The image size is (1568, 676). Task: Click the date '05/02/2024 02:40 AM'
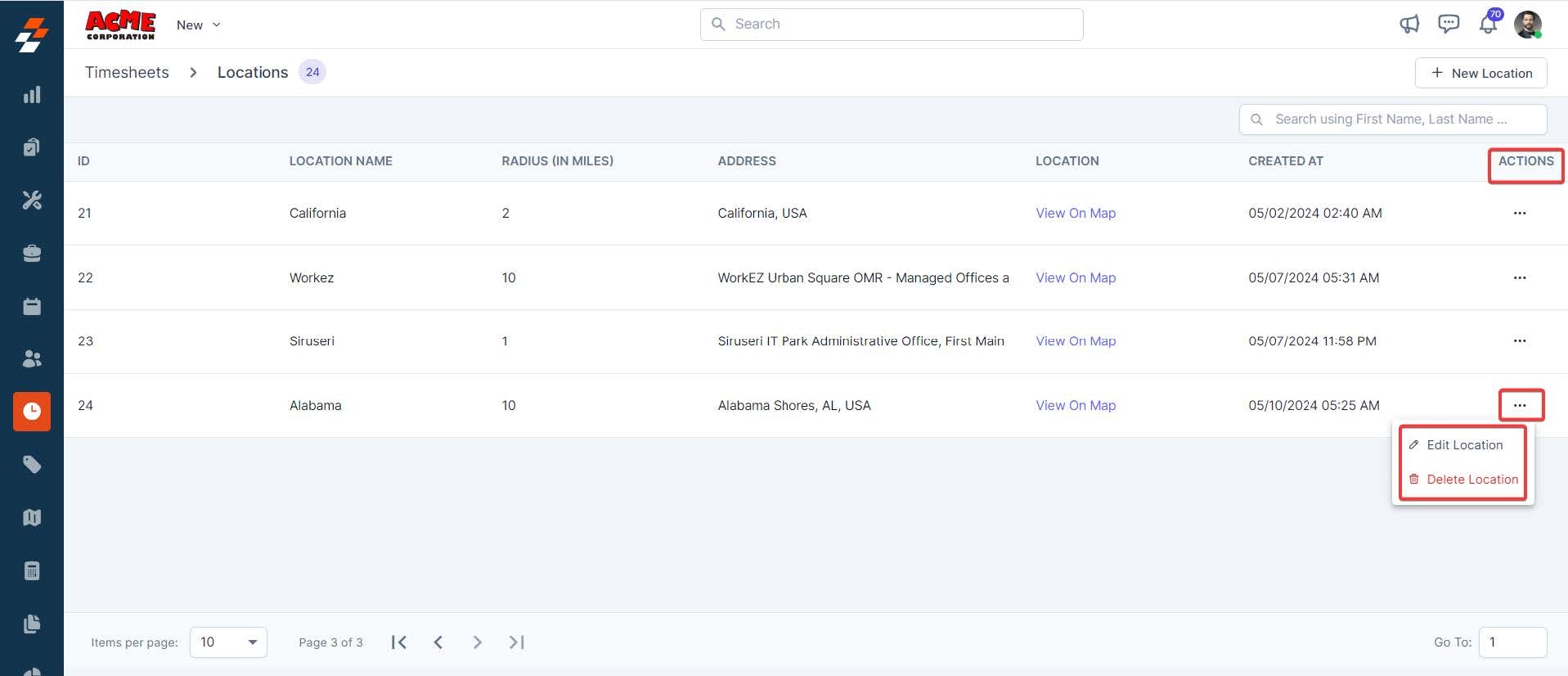tap(1315, 213)
